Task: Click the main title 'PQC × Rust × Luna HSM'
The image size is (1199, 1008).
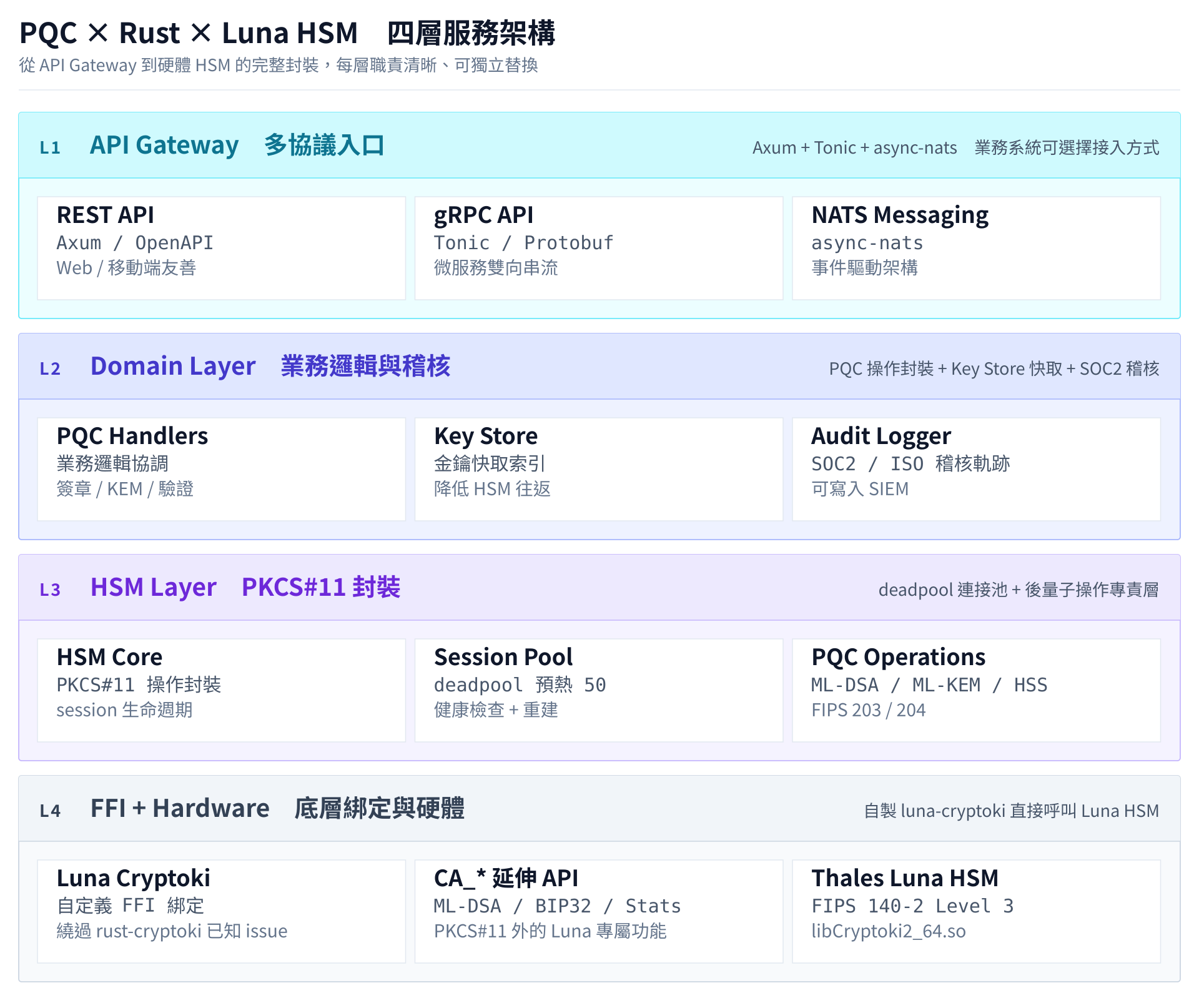Action: point(189,32)
